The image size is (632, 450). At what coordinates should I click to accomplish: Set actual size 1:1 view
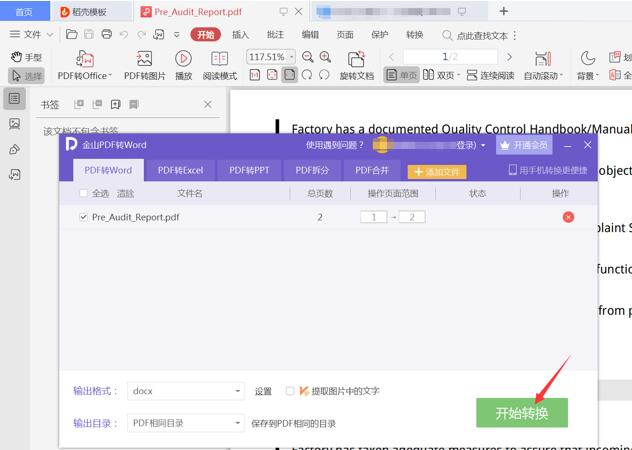(255, 75)
